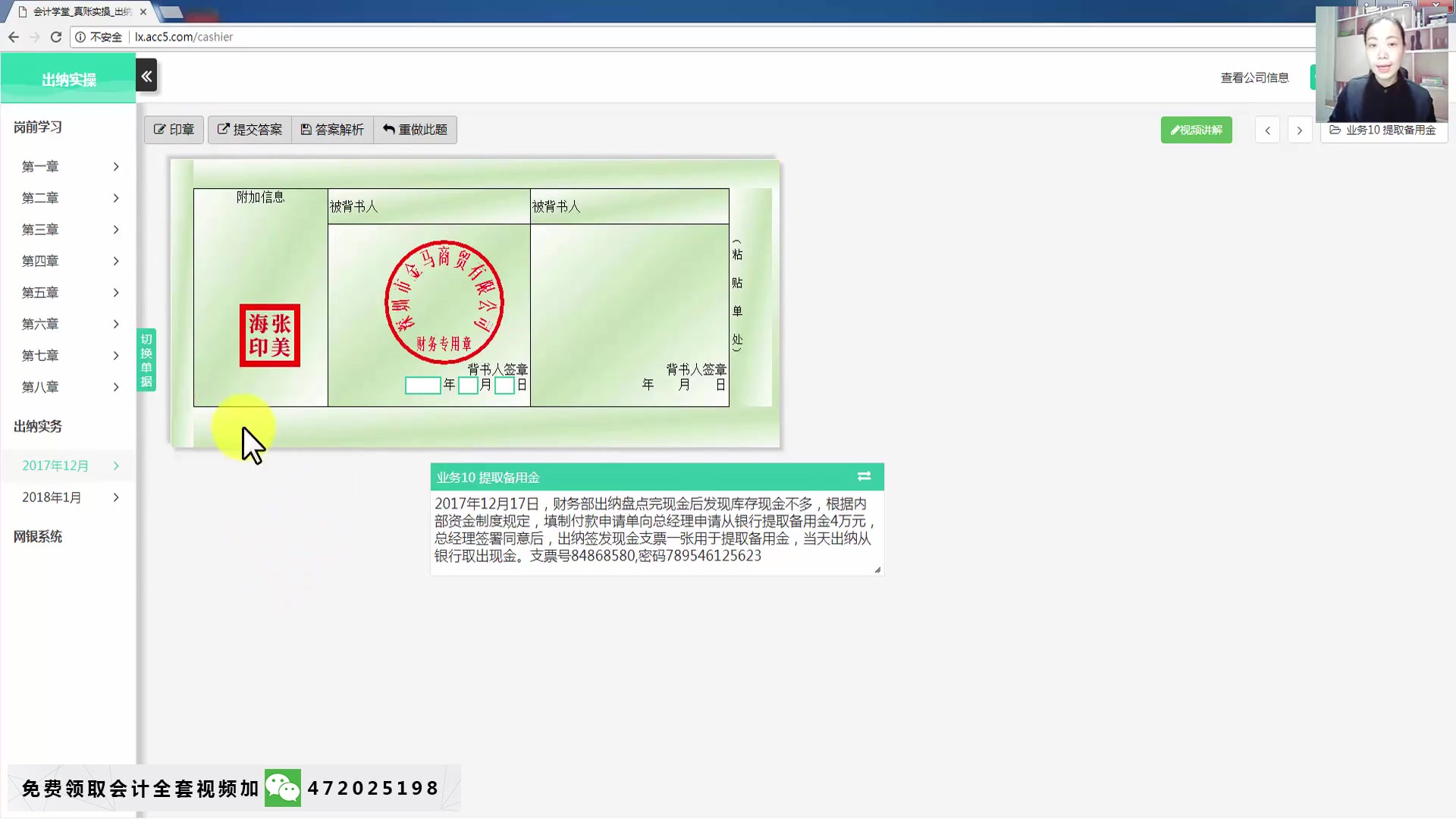Open 业务10 提取备用金 task dropdown
Viewport: 1456px width, 819px height.
coord(1383,130)
